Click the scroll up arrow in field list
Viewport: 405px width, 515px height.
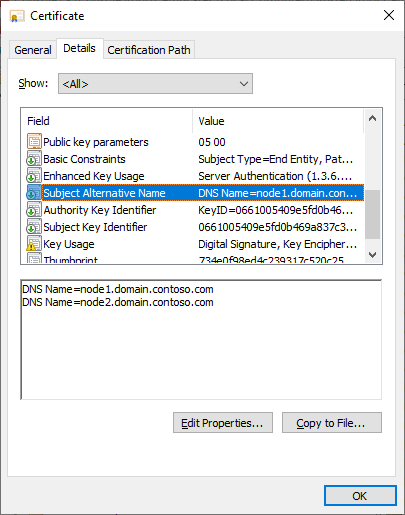tap(373, 118)
